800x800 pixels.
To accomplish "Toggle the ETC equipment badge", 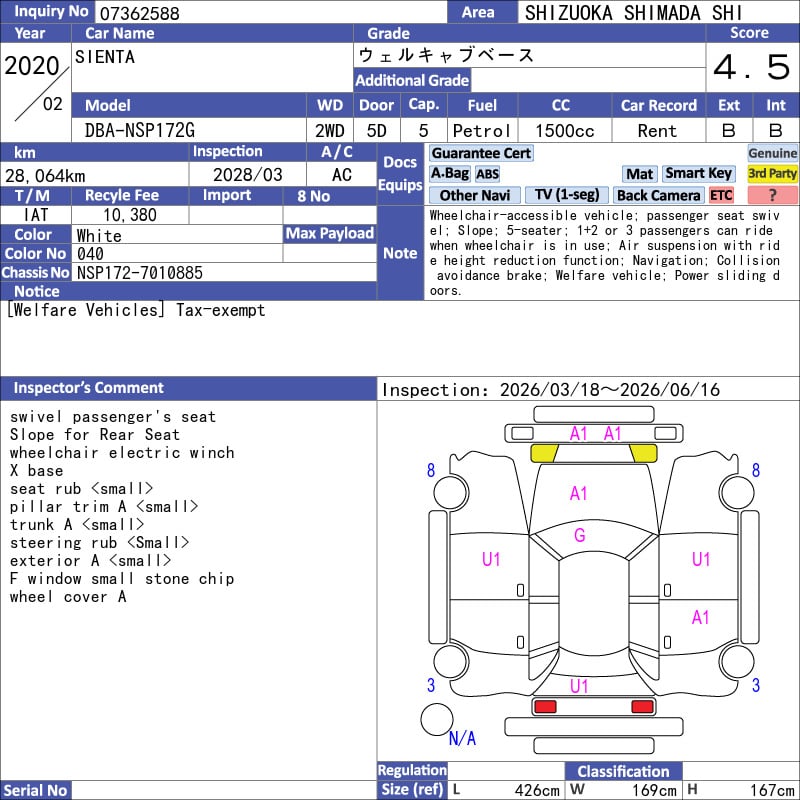I will pos(721,195).
